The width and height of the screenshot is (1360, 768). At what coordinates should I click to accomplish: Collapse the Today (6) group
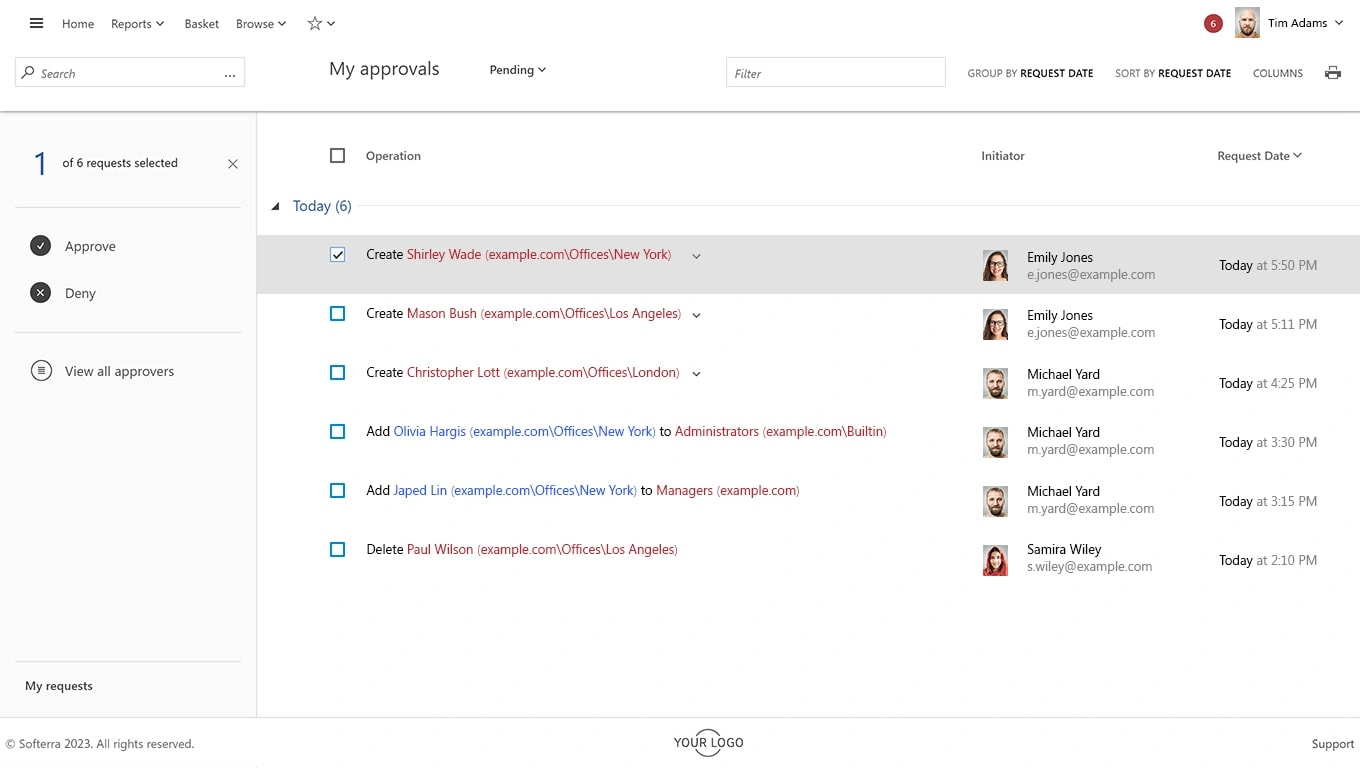click(276, 206)
